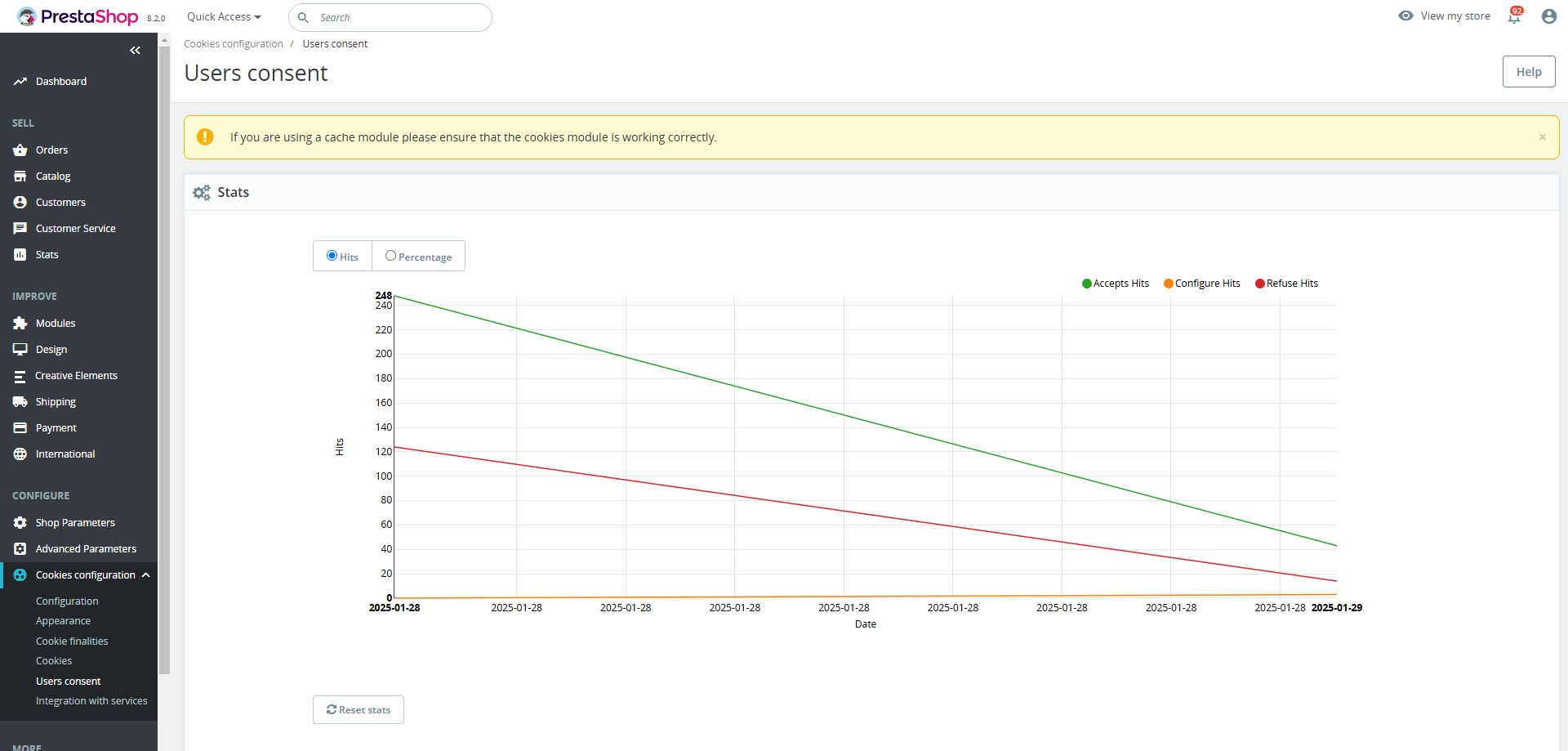1568x751 pixels.
Task: Expand the Advanced Parameters menu
Action: [86, 549]
